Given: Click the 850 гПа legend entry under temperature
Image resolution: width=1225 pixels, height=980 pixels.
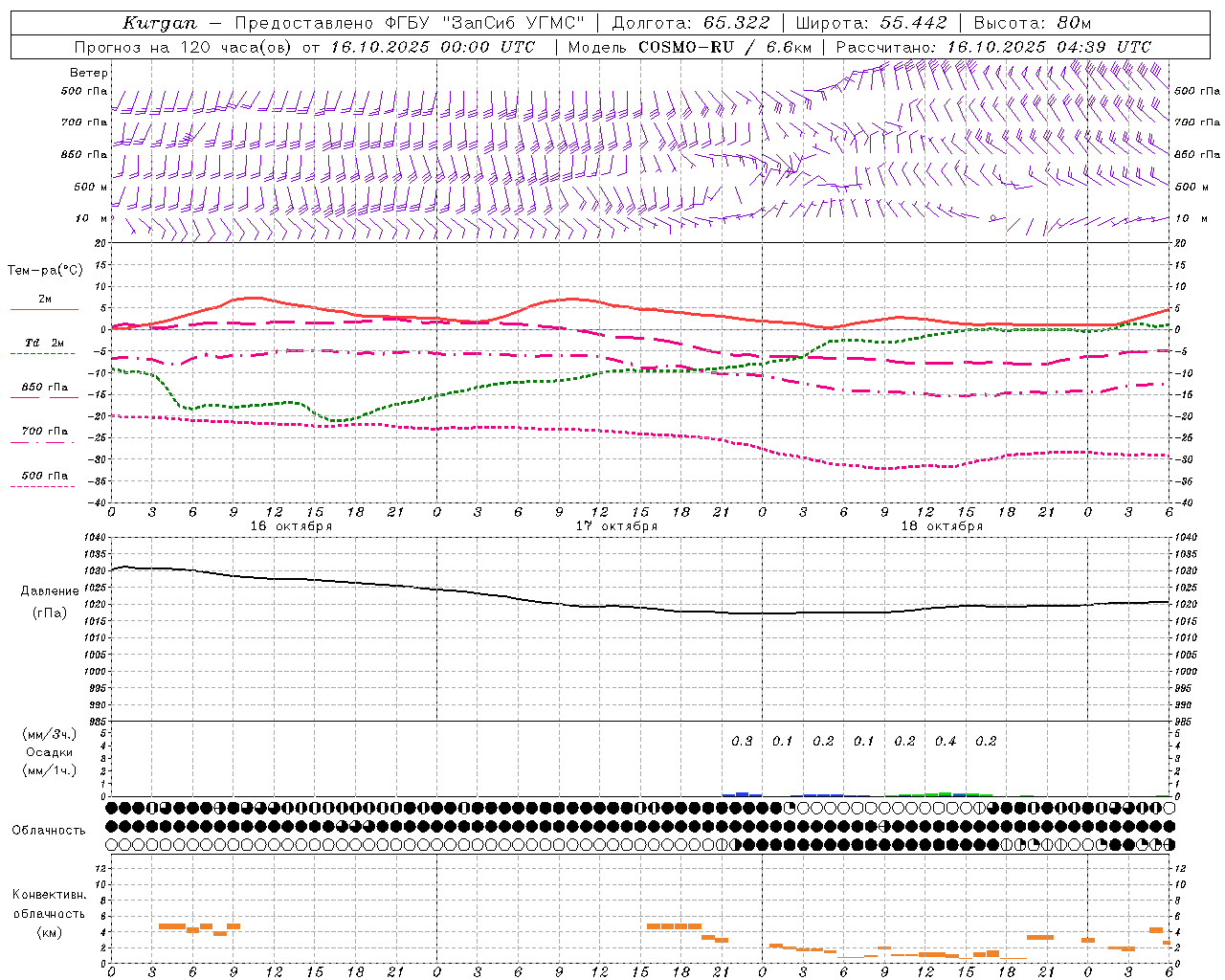Looking at the screenshot, I should click(x=44, y=390).
